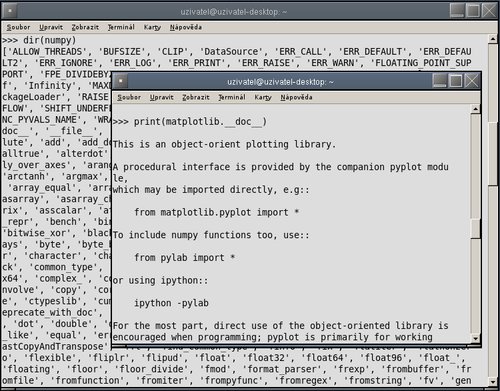Screen dimensions: 500x391
Task: Click 'which may be imported directly, e.g::' line
Action: [211, 190]
